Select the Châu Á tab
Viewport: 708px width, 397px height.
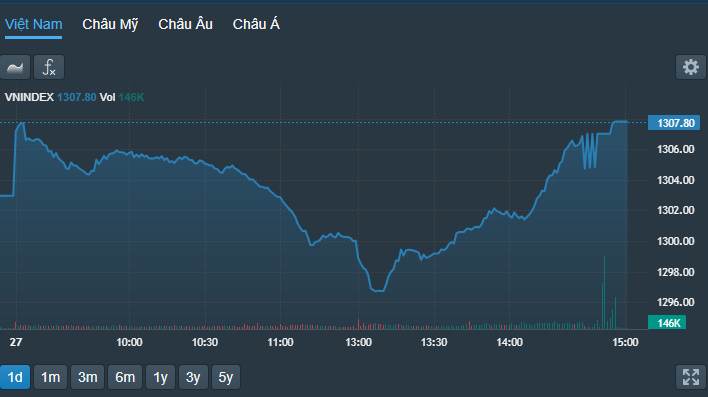tap(256, 24)
